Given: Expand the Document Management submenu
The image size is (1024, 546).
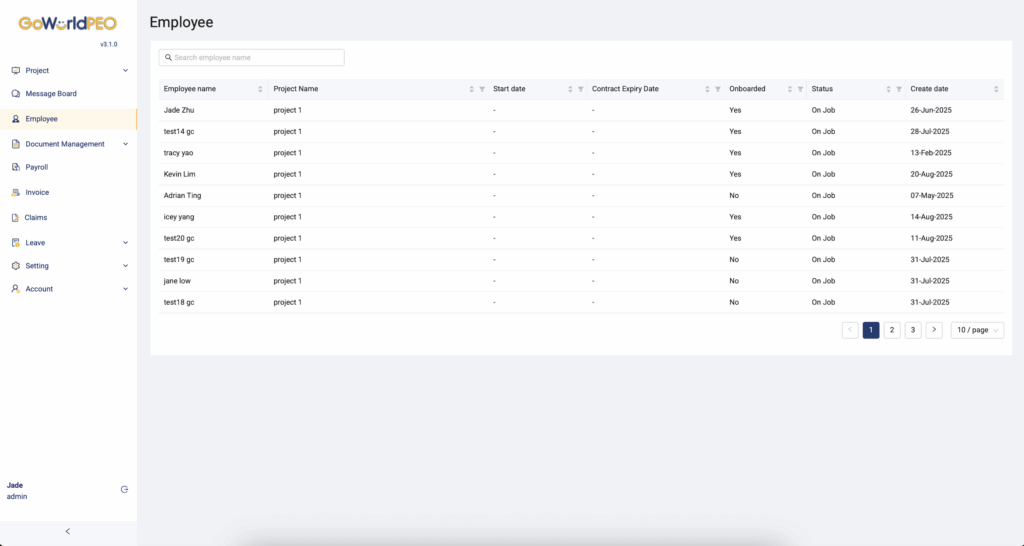Looking at the screenshot, I should (x=125, y=144).
